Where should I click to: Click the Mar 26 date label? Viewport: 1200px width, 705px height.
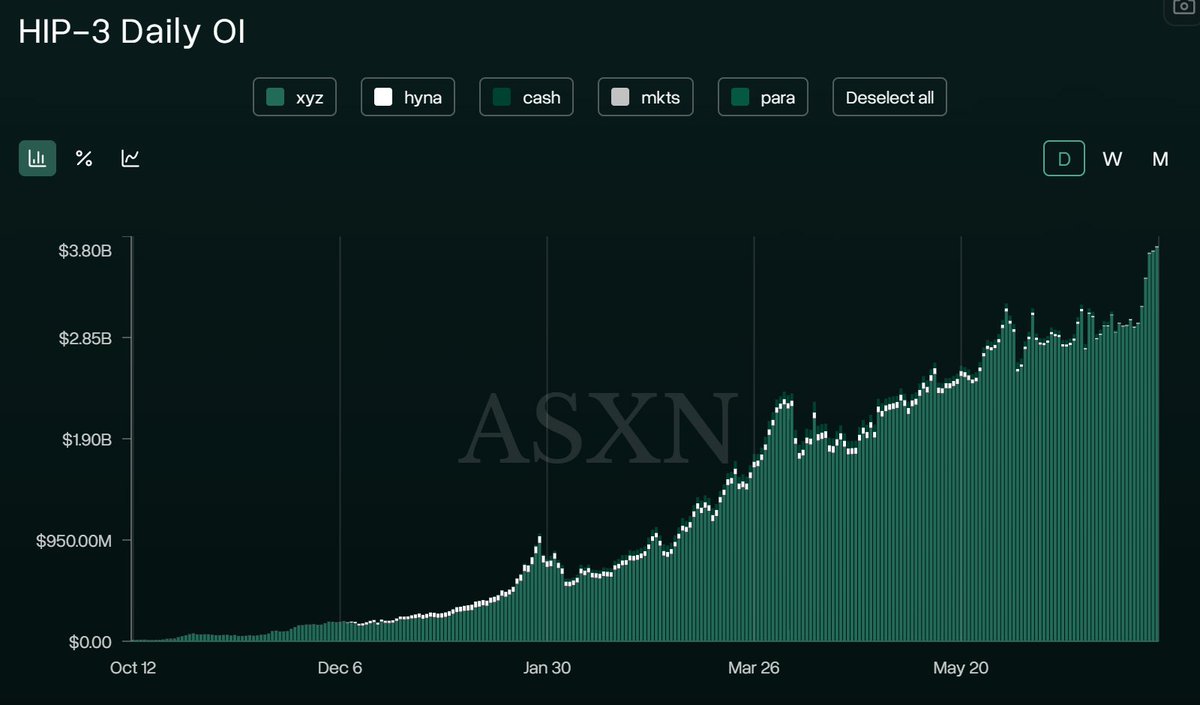754,668
